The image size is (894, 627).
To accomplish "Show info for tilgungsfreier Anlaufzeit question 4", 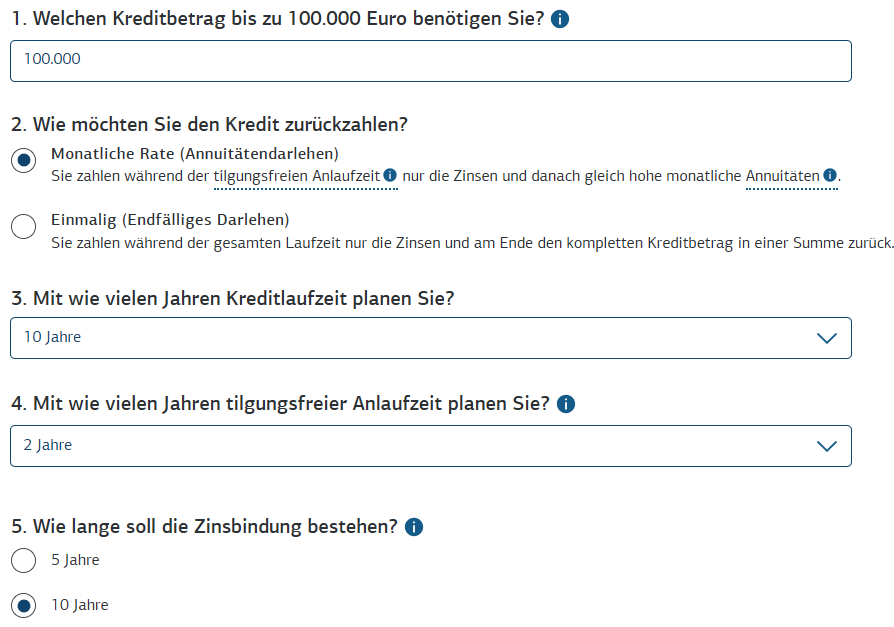I will pos(566,404).
